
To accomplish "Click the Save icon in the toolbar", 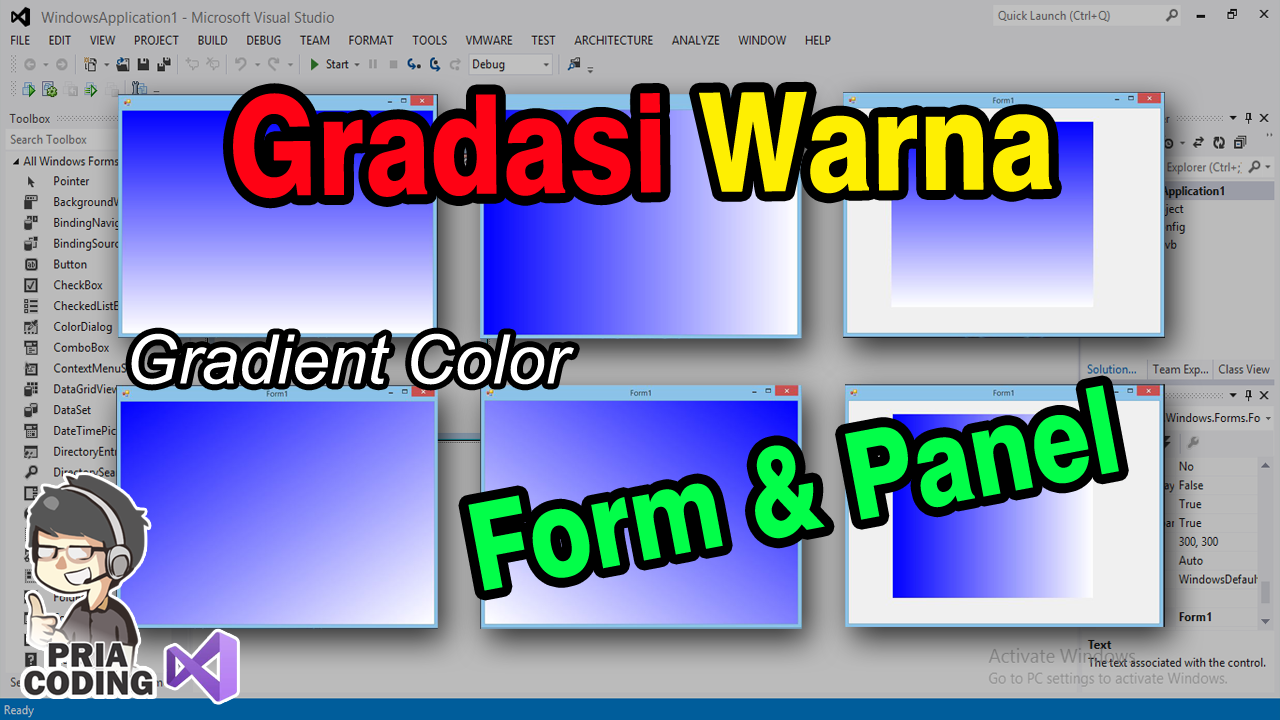I will click(143, 63).
